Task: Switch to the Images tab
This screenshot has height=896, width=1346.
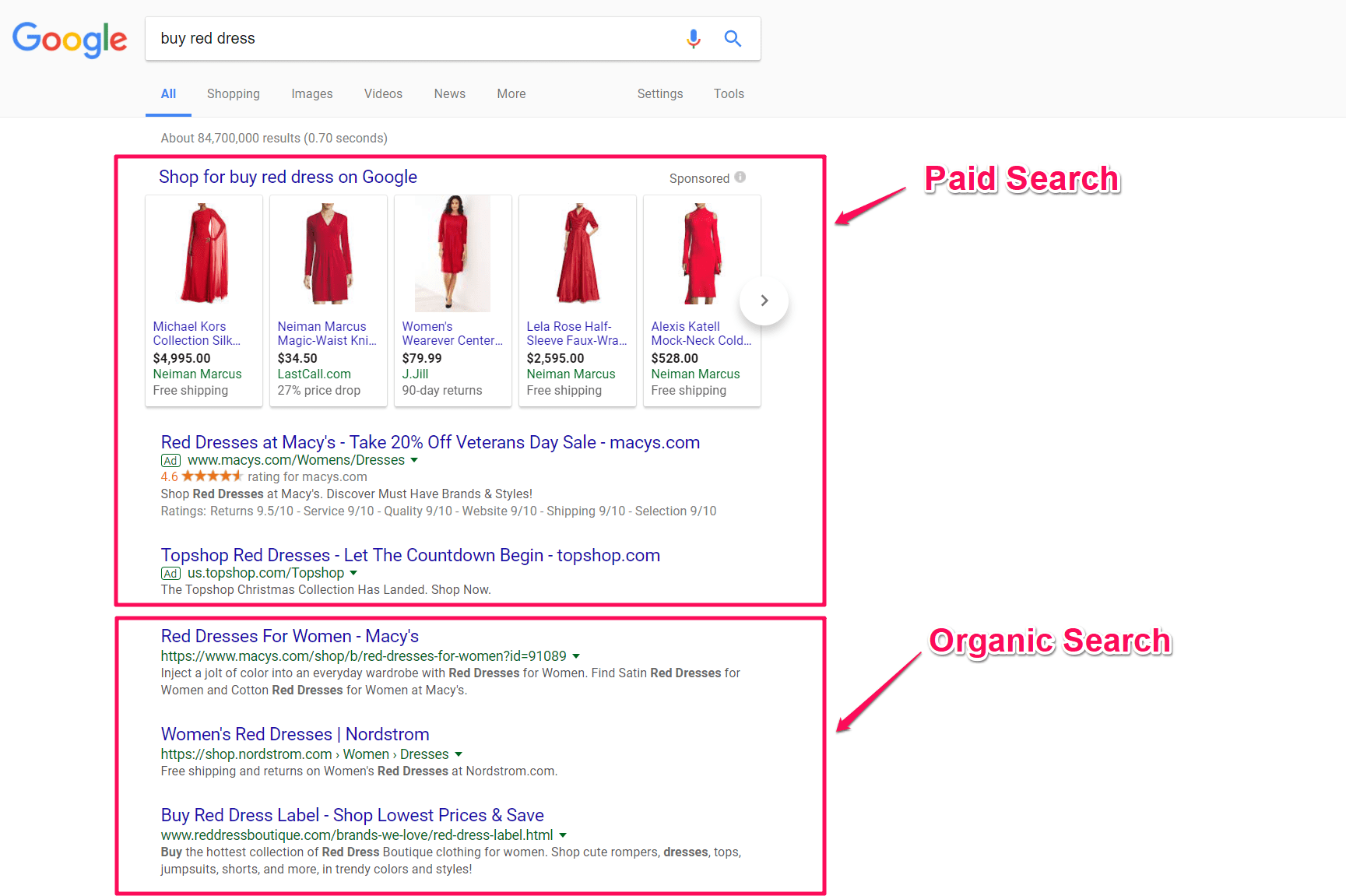Action: coord(312,94)
